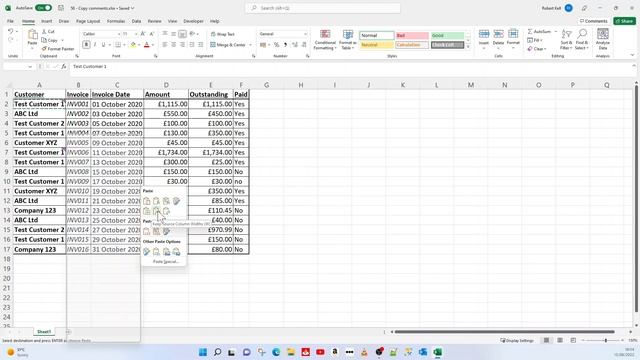Click Decrease Font Size icon
The height and width of the screenshot is (360, 640).
point(151,34)
